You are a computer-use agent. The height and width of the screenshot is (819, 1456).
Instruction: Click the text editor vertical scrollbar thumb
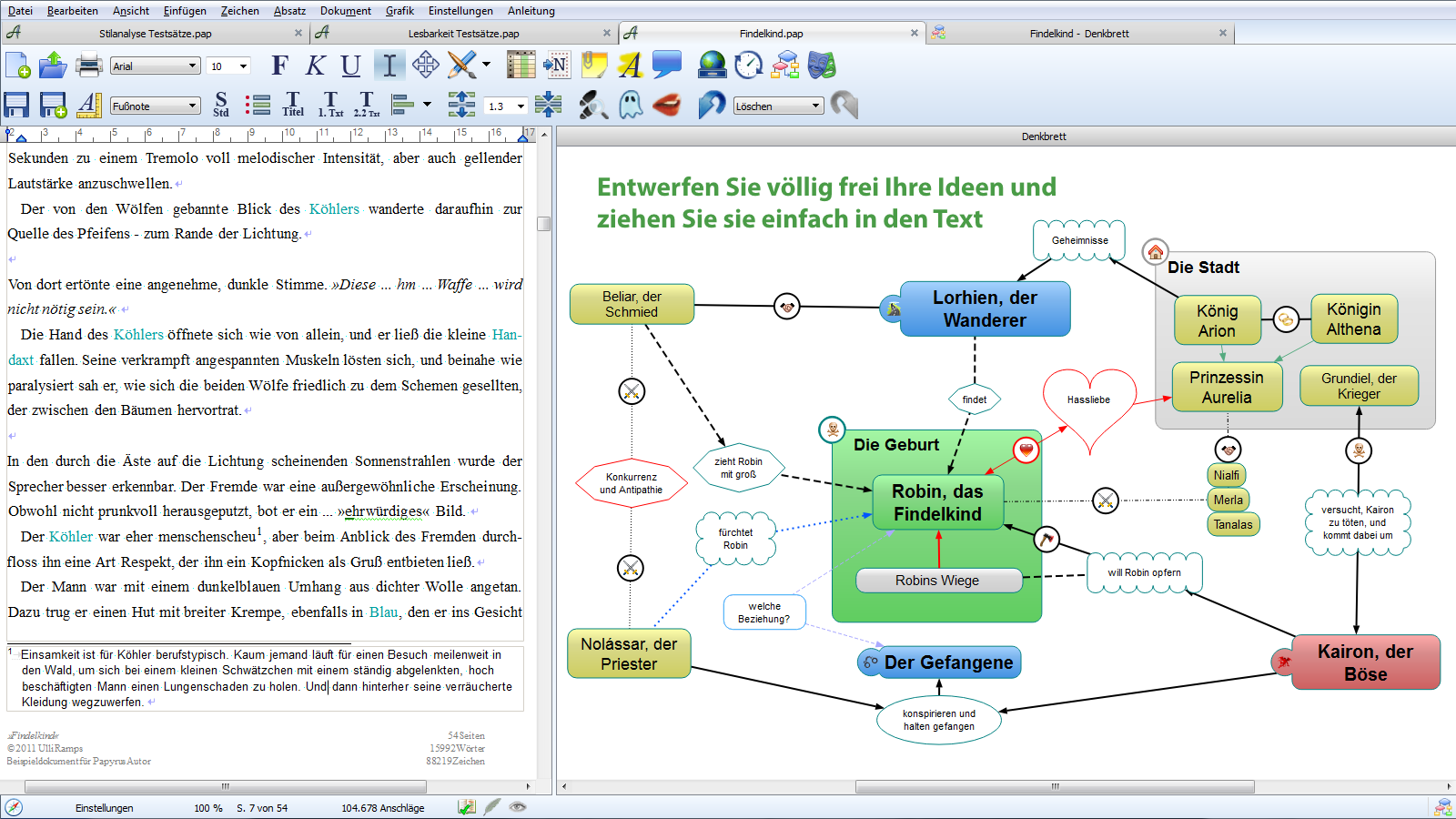pos(544,223)
